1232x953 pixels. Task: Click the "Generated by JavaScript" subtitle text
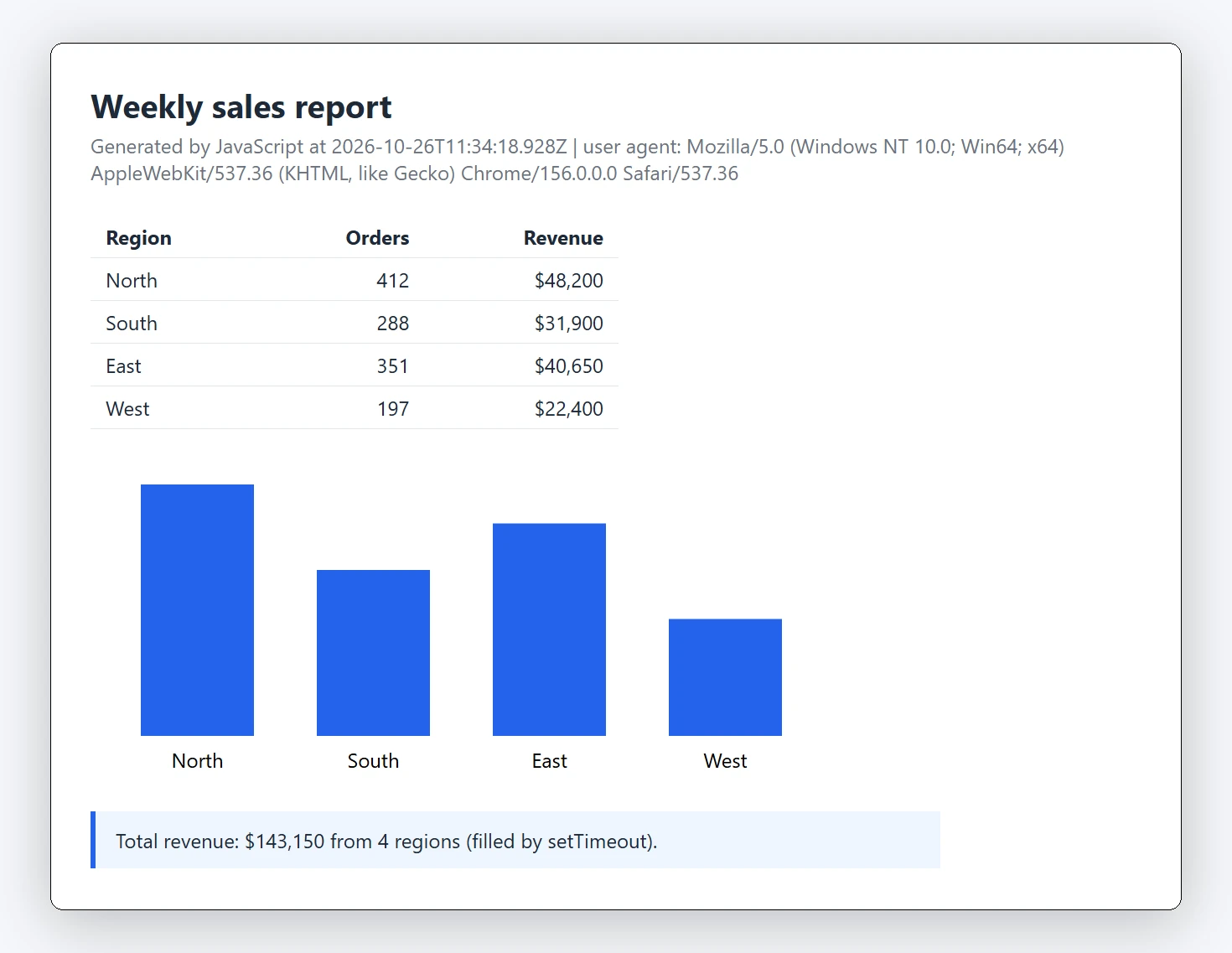coord(577,160)
